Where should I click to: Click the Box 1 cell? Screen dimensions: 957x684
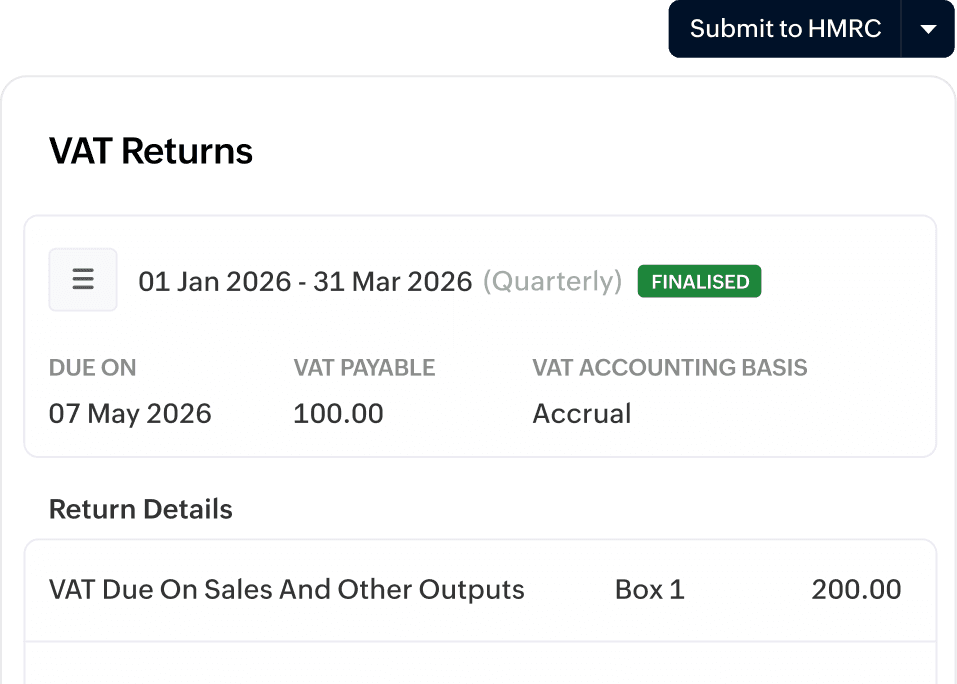[x=649, y=590]
